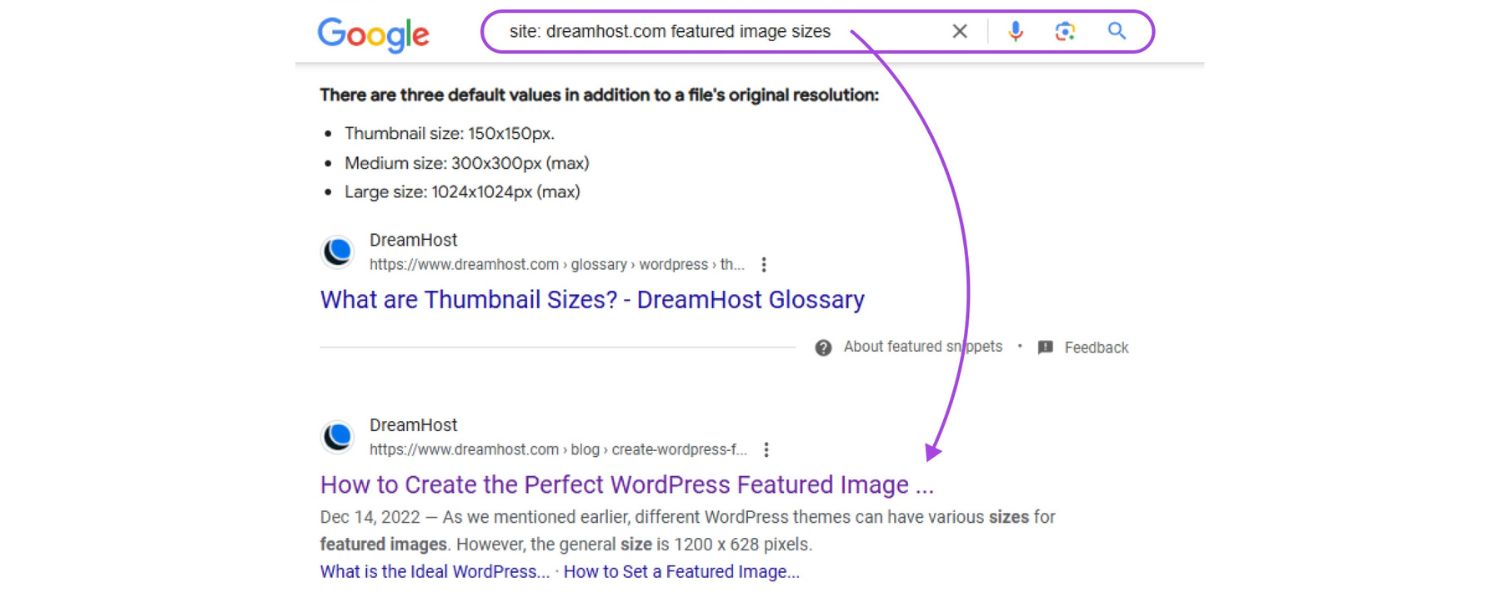The height and width of the screenshot is (600, 1500).
Task: Open the three-dot menu for the glossary result
Action: pyautogui.click(x=764, y=265)
